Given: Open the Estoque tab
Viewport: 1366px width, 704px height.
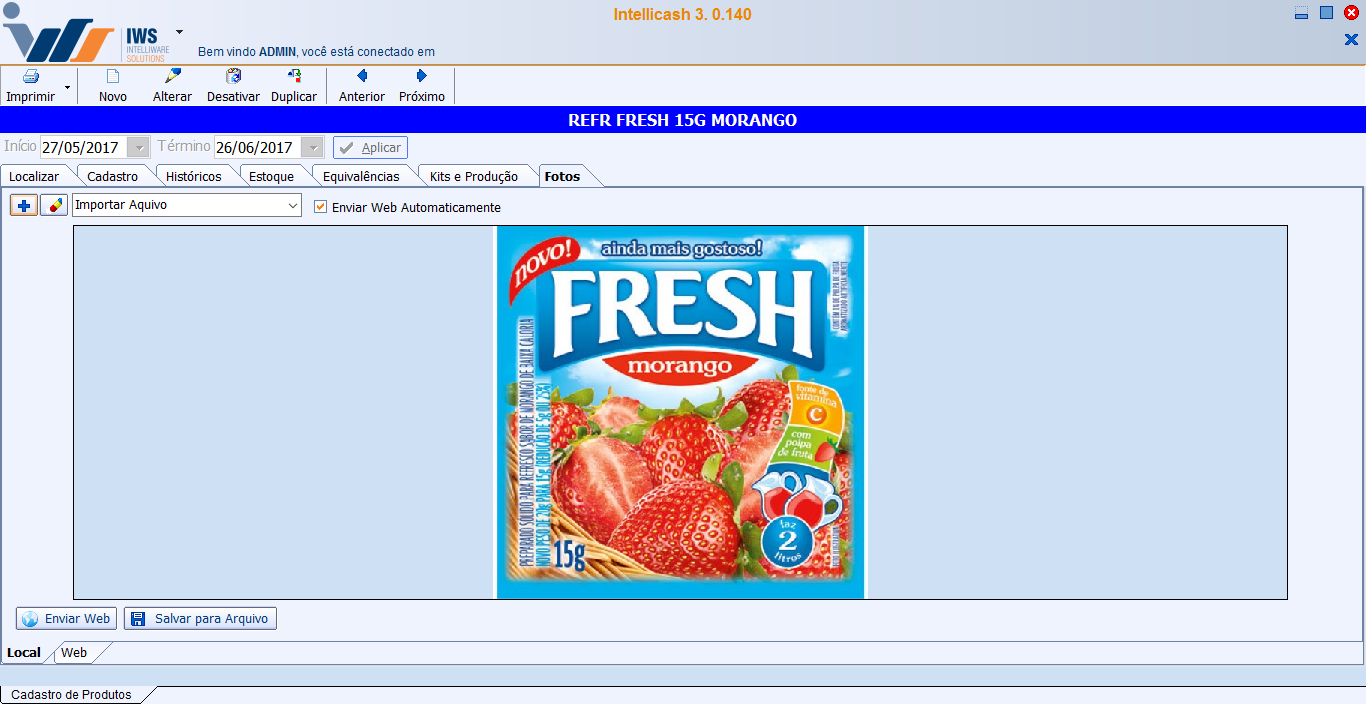Looking at the screenshot, I should tap(272, 176).
